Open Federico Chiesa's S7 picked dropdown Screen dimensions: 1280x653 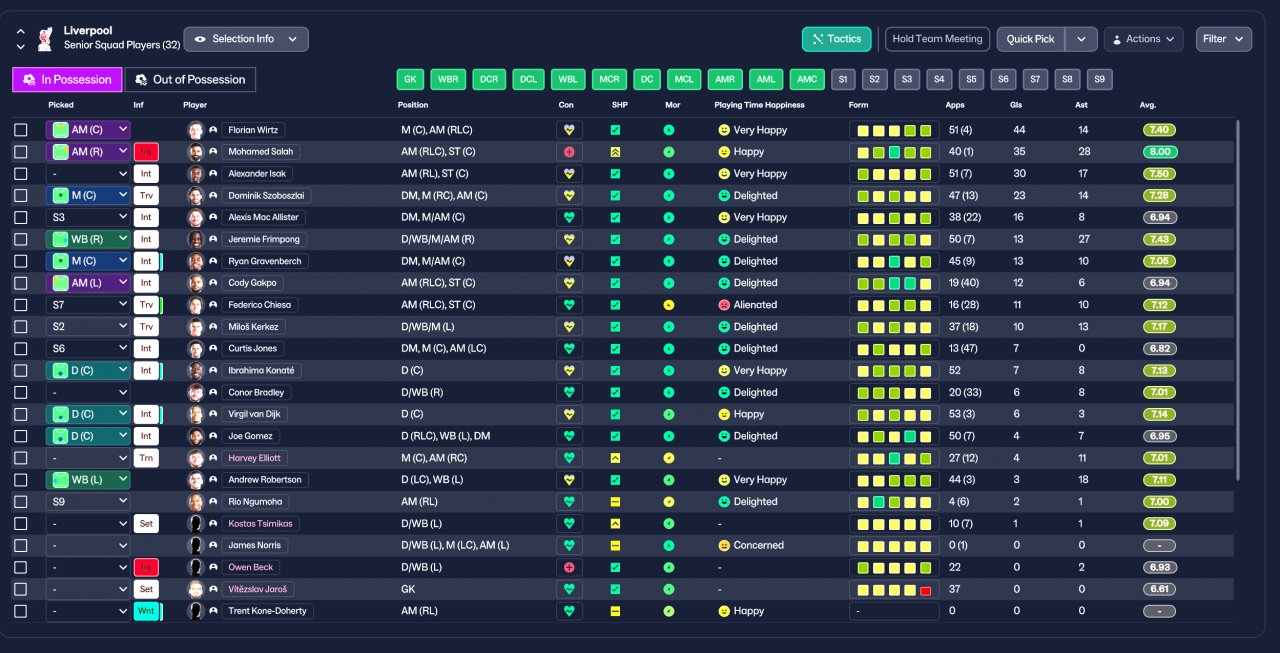pyautogui.click(x=88, y=305)
